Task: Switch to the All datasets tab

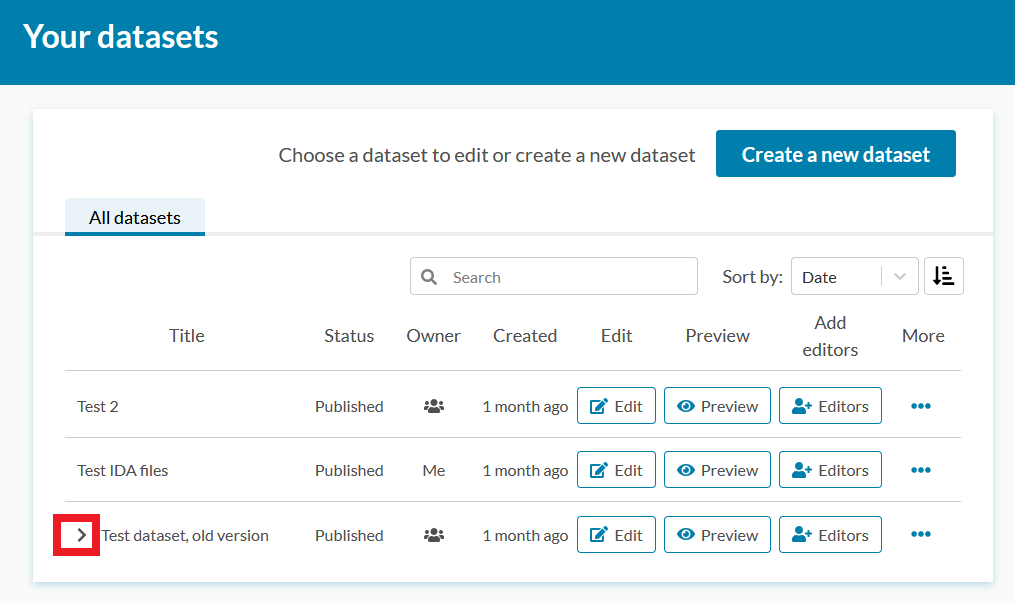Action: coord(135,217)
